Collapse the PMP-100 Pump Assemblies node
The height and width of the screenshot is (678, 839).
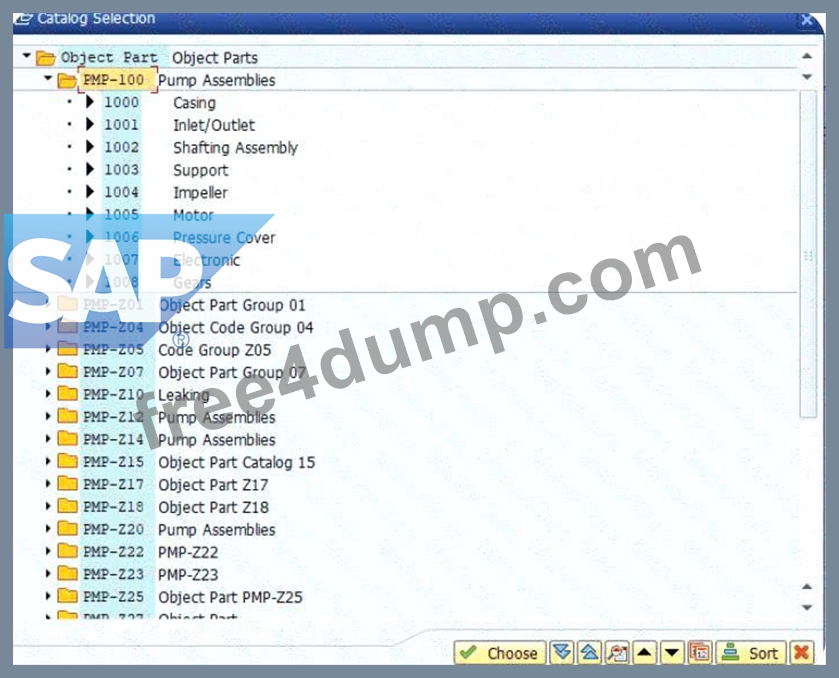[48, 79]
